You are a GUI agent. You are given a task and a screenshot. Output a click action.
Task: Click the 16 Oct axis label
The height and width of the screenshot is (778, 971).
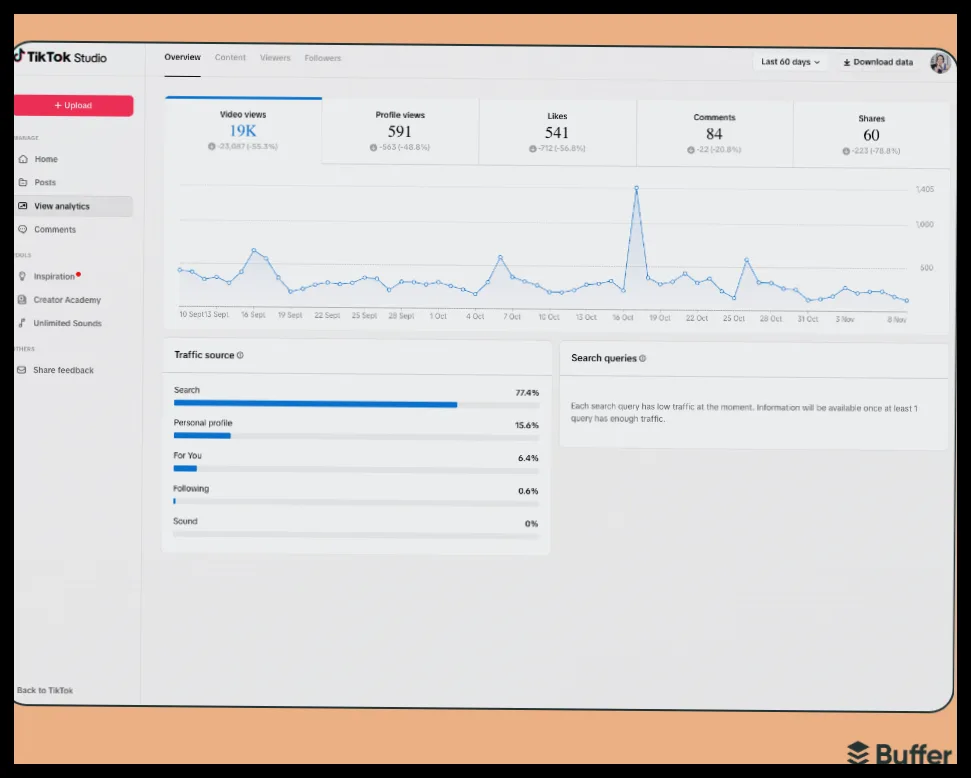click(x=623, y=317)
